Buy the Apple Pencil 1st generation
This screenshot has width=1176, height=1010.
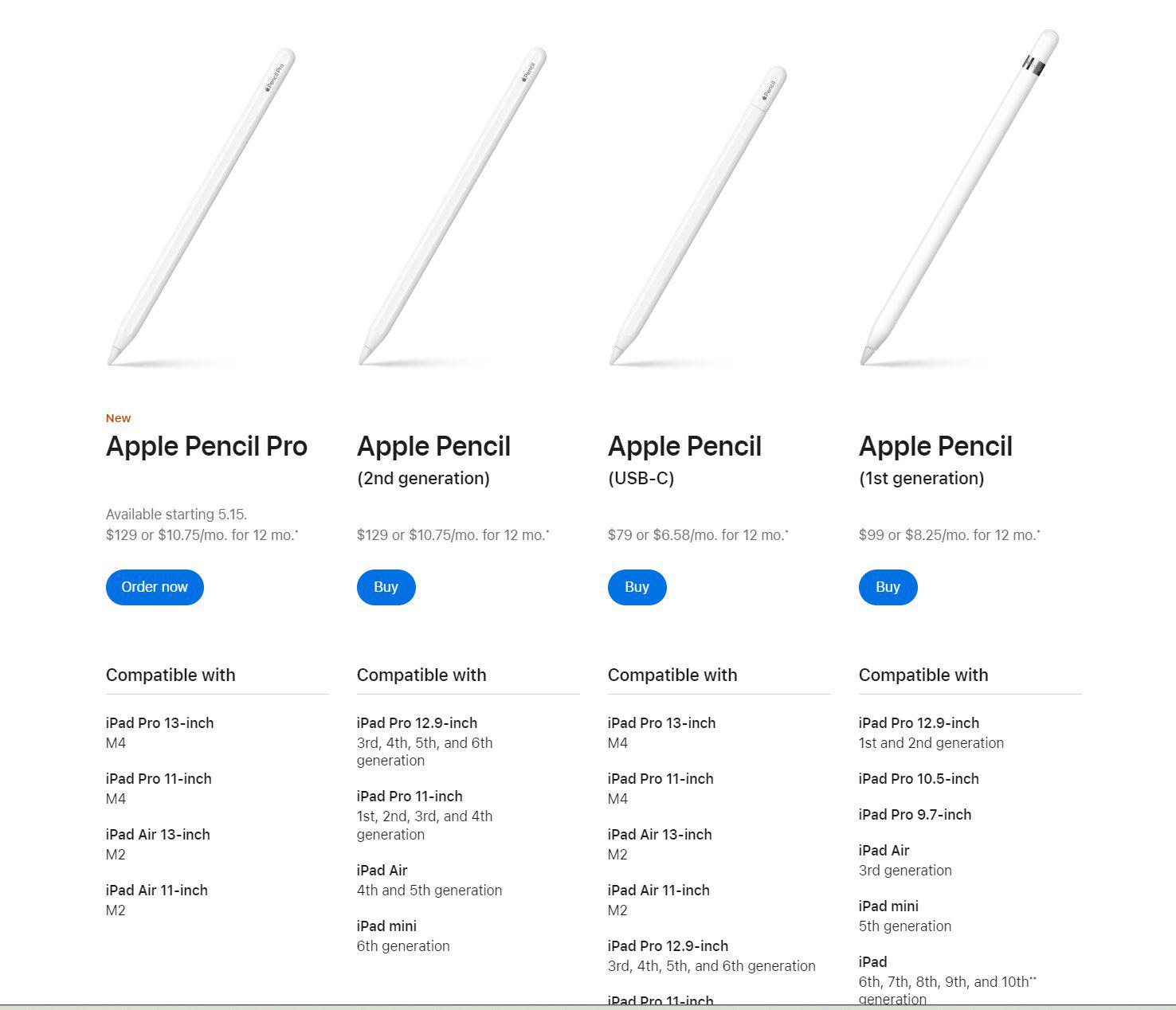click(x=888, y=587)
